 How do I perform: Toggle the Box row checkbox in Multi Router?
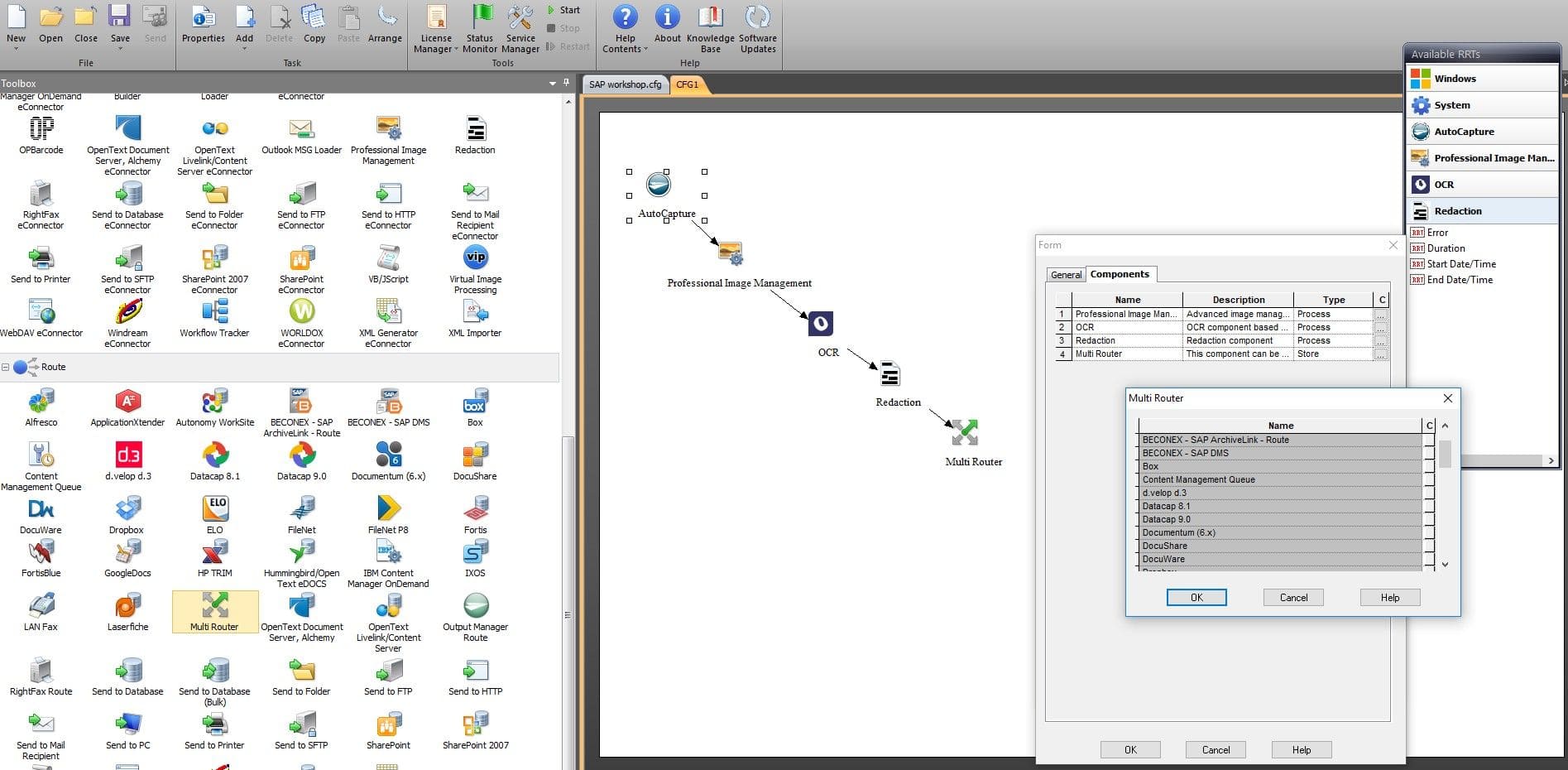pos(1429,466)
